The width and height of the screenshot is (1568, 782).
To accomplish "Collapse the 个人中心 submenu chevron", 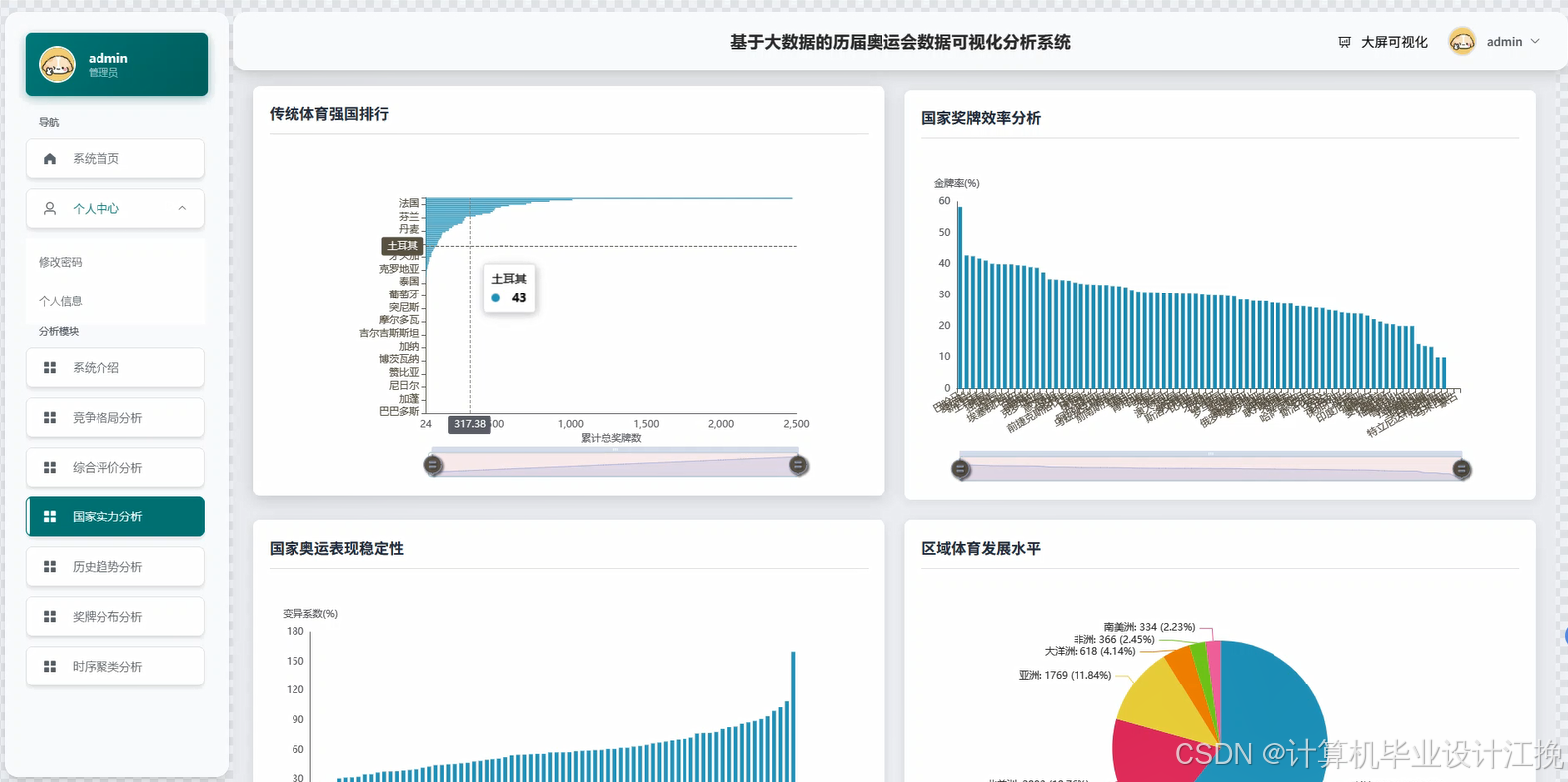I will point(182,209).
